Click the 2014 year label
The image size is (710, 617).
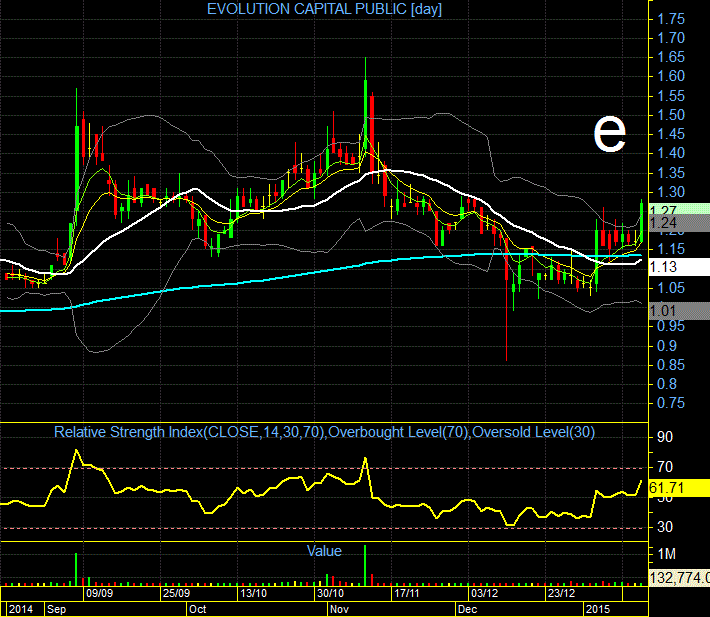point(20,609)
